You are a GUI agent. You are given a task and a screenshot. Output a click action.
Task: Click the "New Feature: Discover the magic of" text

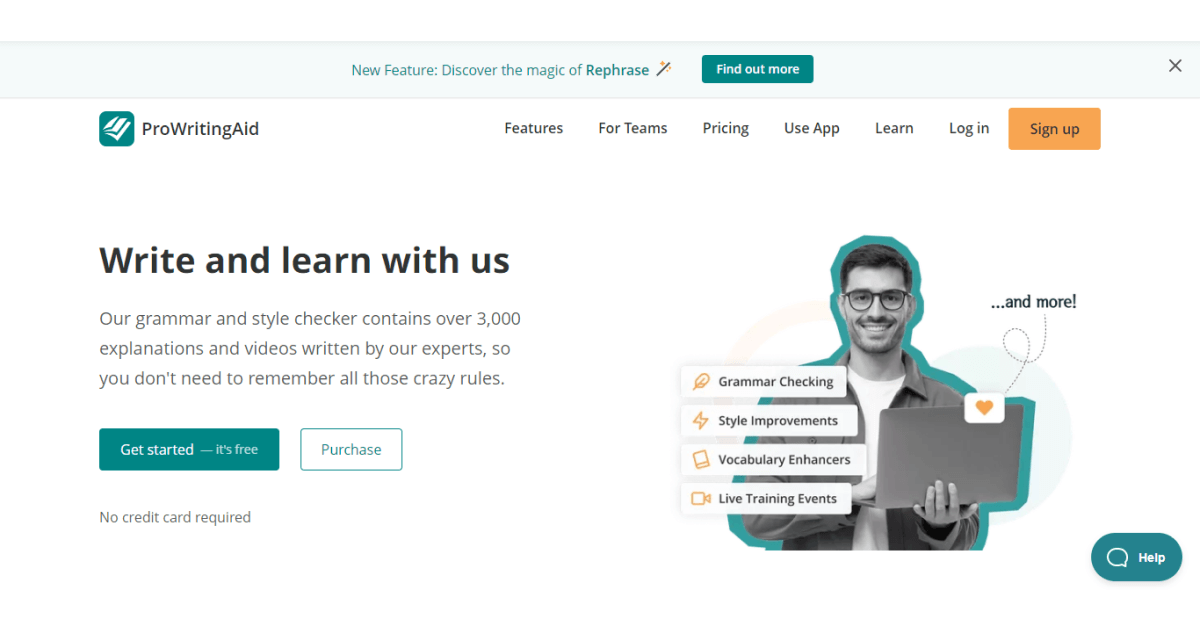pyautogui.click(x=467, y=70)
